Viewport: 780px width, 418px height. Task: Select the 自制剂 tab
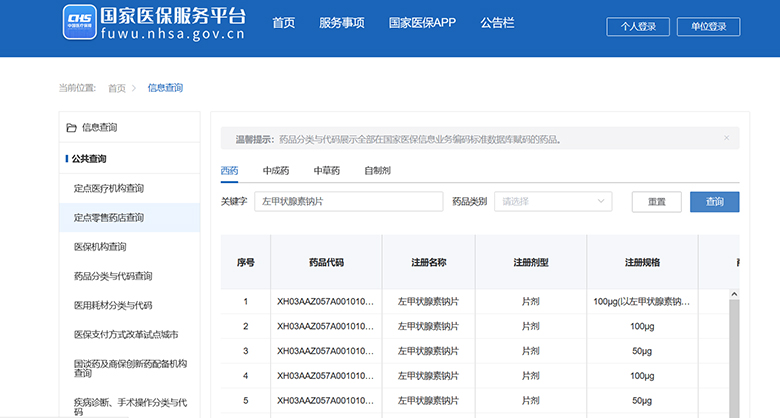coord(377,171)
